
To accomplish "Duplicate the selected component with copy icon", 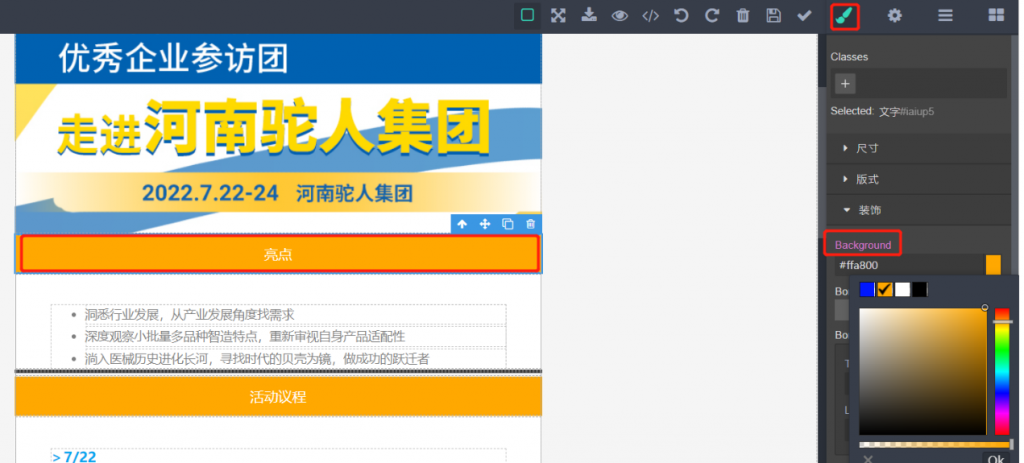I will (x=507, y=224).
